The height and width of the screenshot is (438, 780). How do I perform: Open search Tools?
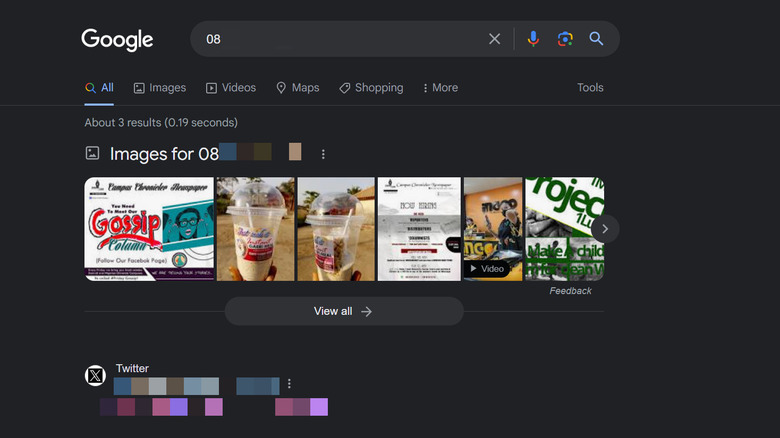pyautogui.click(x=590, y=88)
